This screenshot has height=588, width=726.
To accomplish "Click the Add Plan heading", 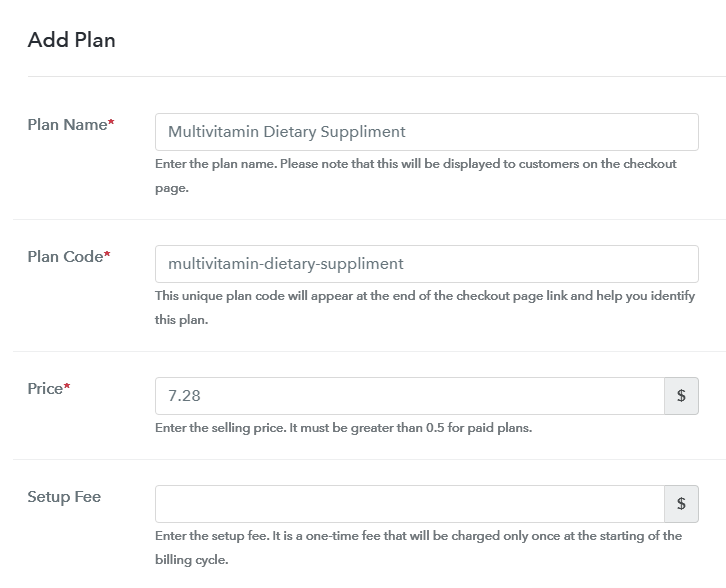I will pyautogui.click(x=71, y=40).
